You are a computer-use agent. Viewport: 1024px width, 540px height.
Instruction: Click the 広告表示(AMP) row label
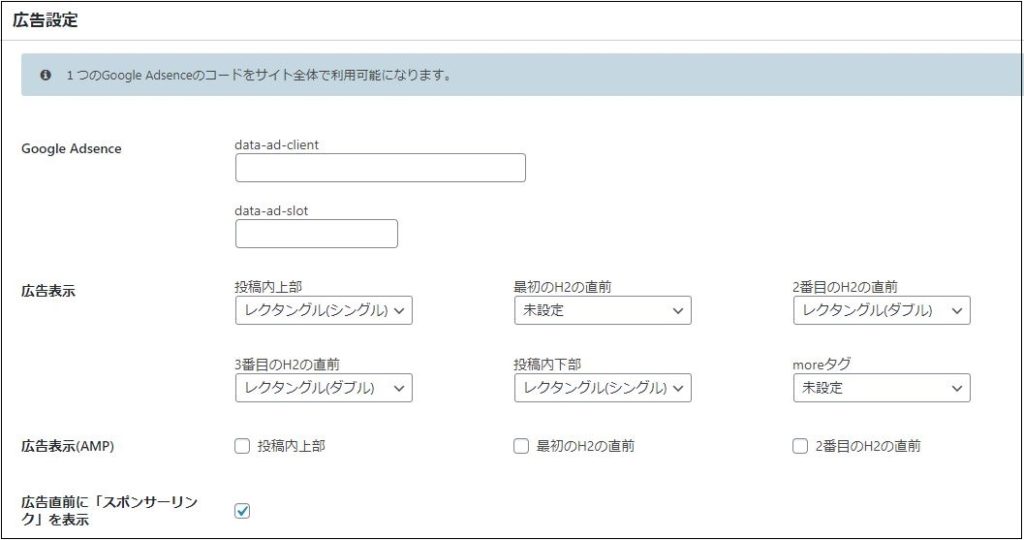tap(67, 447)
